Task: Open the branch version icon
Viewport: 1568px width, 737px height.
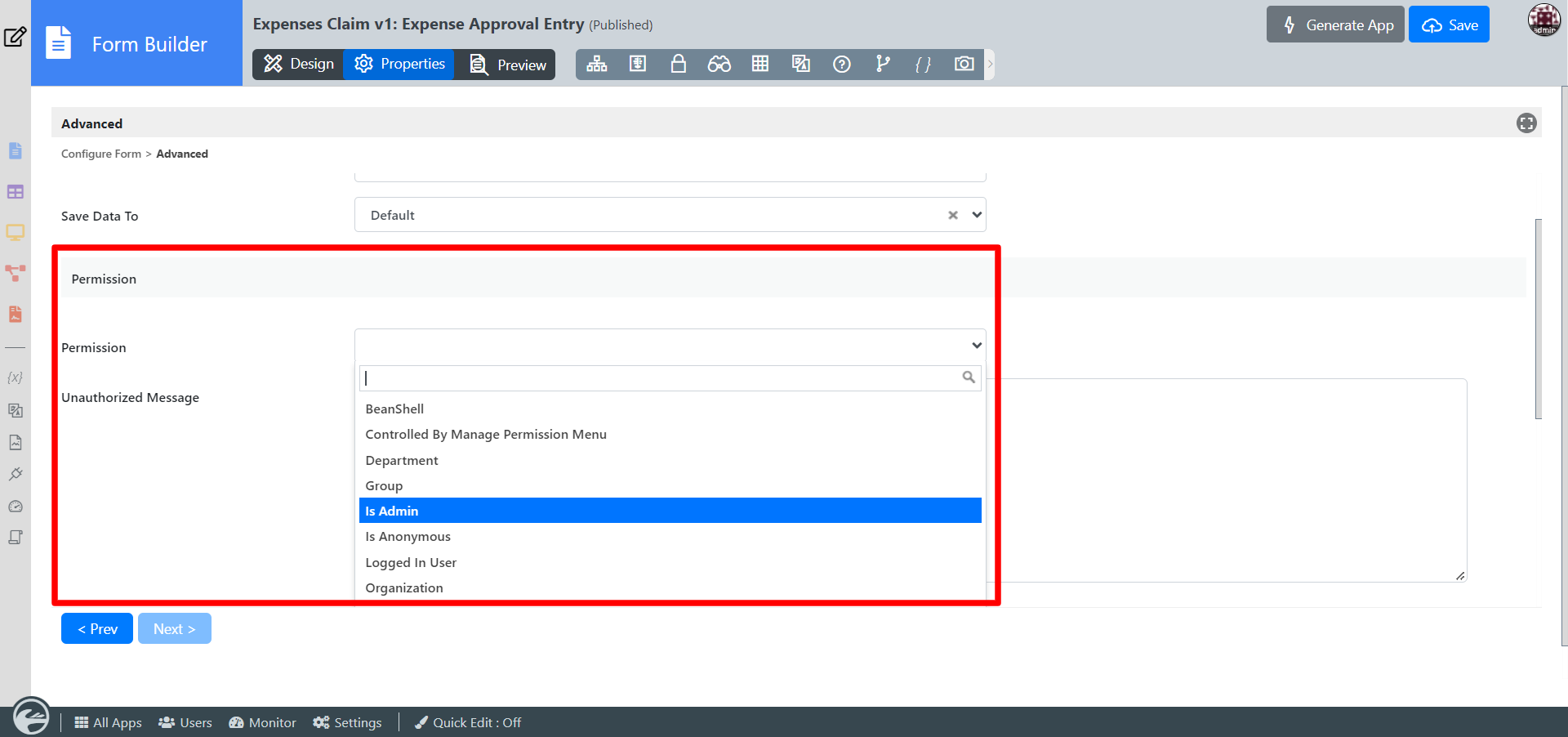Action: [883, 64]
